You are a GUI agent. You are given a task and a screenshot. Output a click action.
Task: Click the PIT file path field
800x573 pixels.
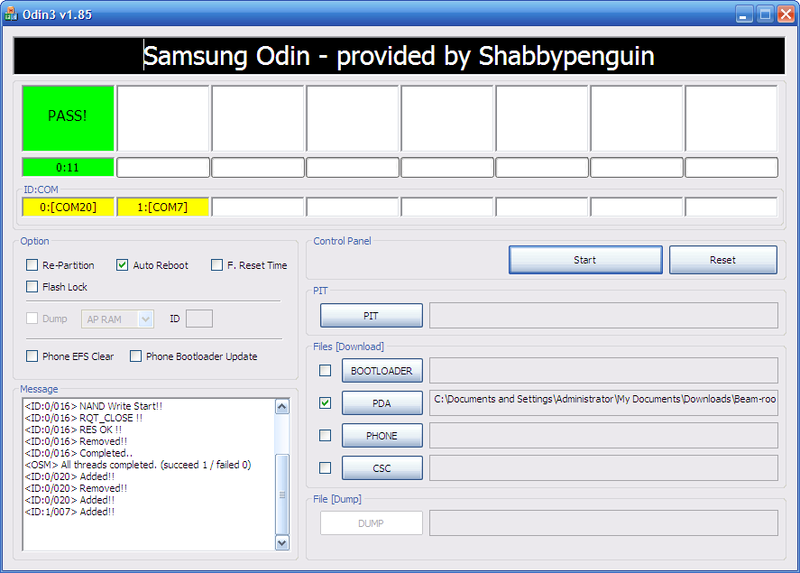[x=604, y=315]
